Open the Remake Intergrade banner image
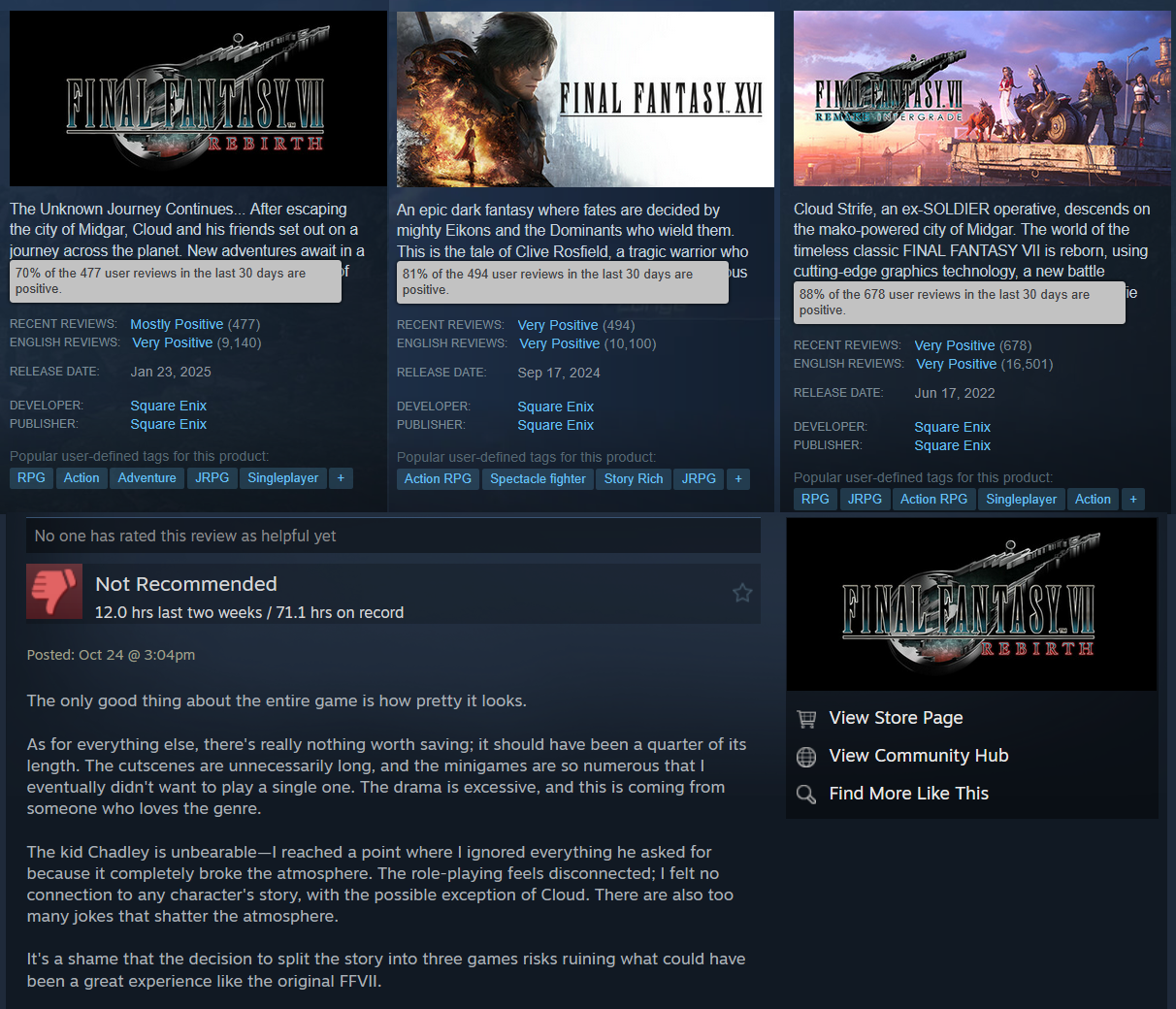 click(x=982, y=99)
